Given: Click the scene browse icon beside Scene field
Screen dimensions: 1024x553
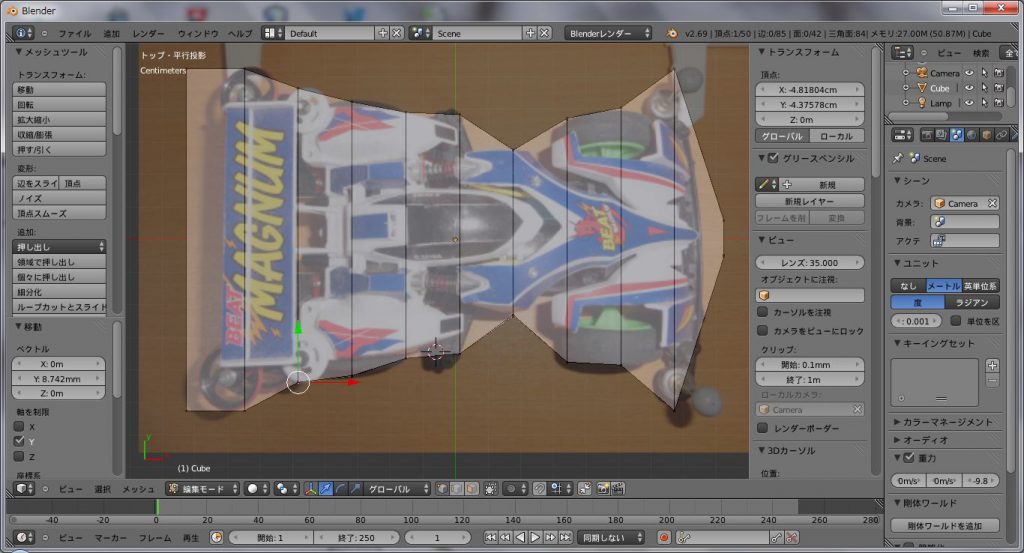Looking at the screenshot, I should click(x=420, y=33).
